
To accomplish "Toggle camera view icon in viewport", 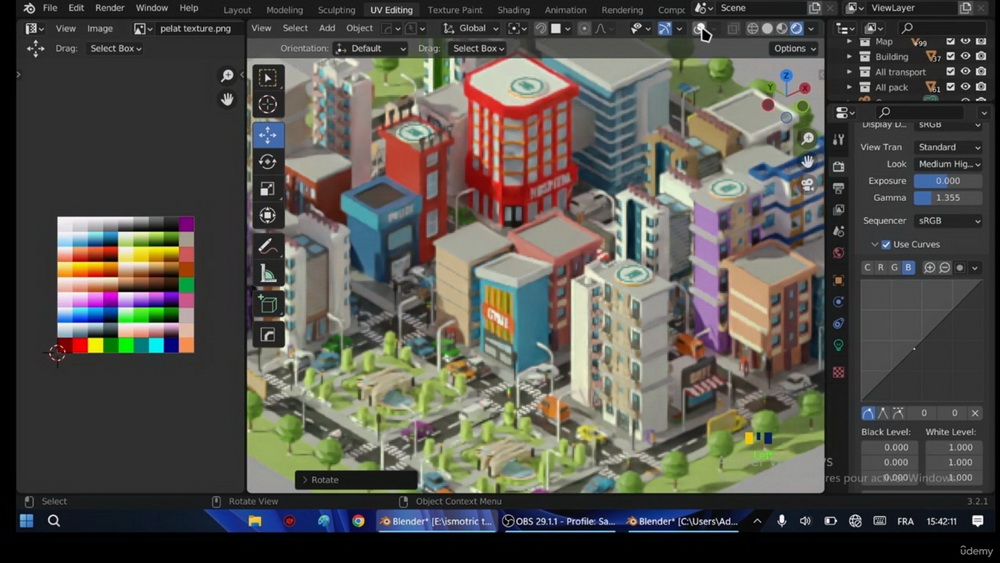I will click(808, 185).
